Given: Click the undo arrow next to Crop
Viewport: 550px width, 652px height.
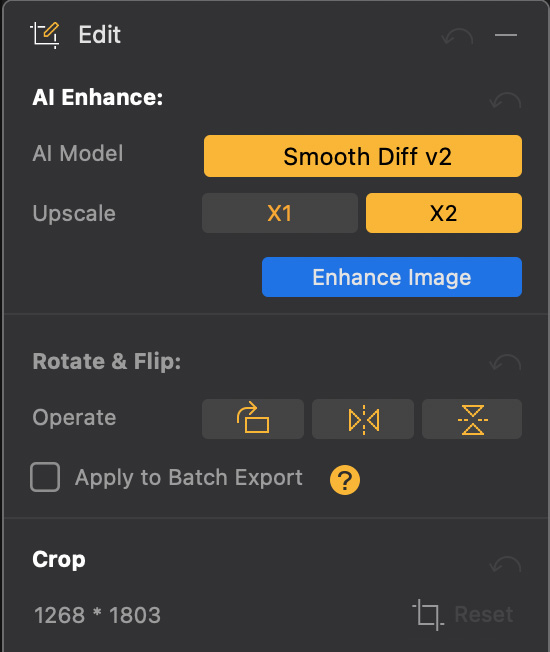Looking at the screenshot, I should pyautogui.click(x=505, y=565).
